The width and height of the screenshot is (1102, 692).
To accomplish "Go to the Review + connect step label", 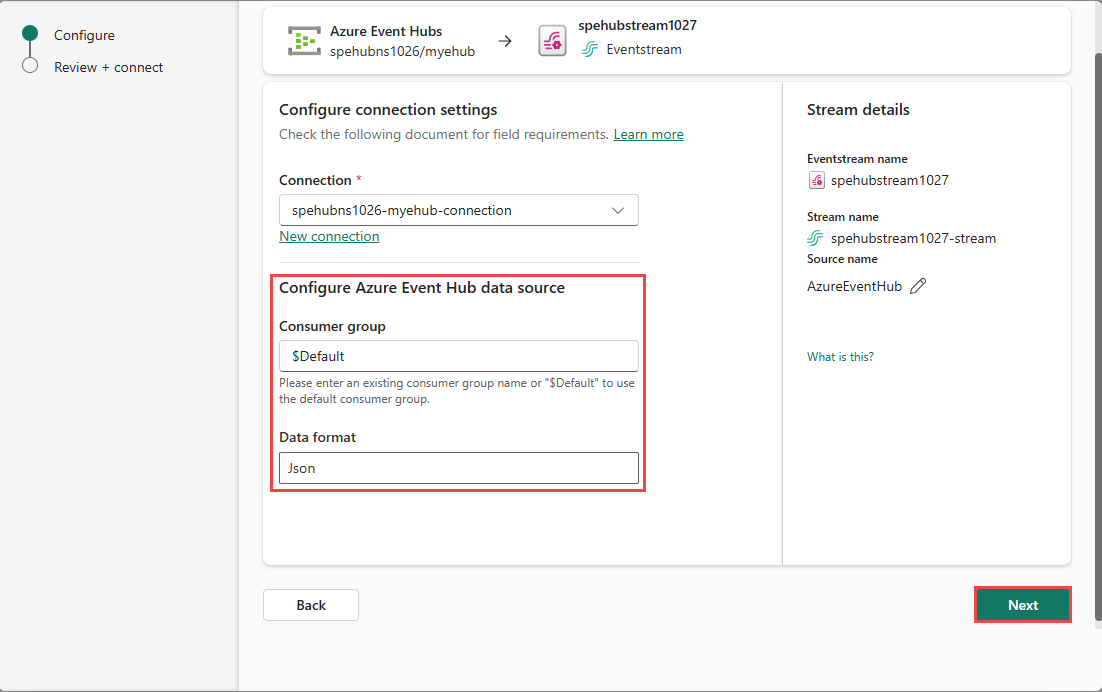I will pos(108,67).
